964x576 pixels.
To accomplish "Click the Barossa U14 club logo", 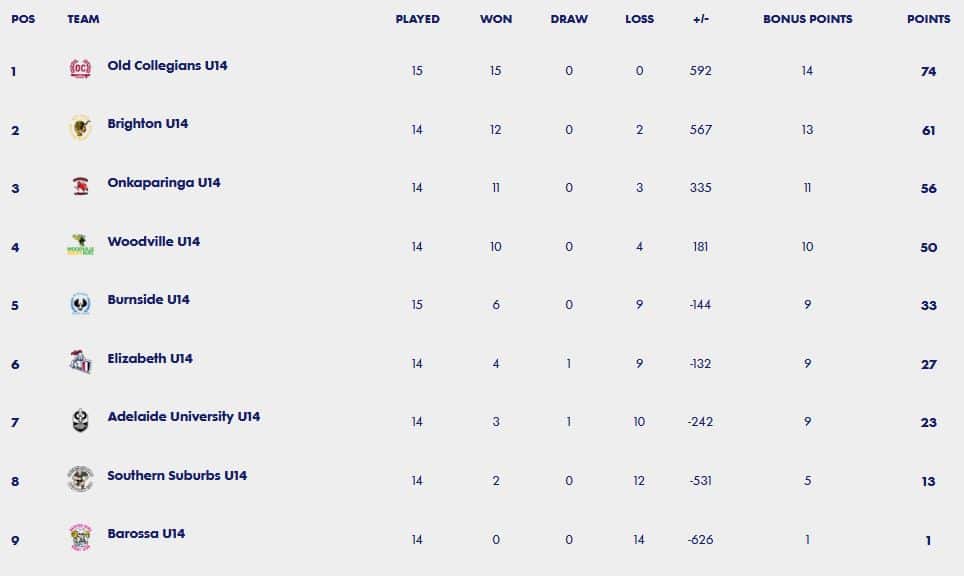I will [x=81, y=537].
